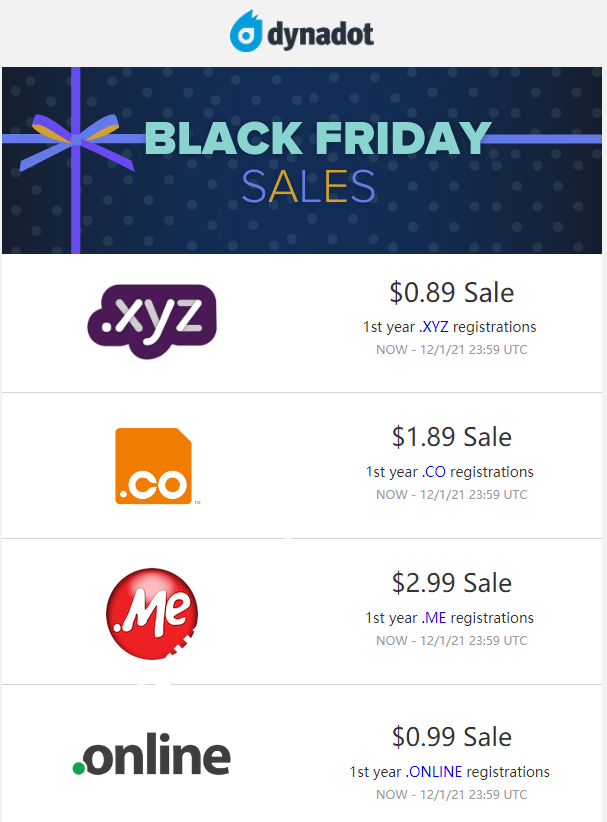607x822 pixels.
Task: Open the Black Friday Sales banner
Action: 302,160
